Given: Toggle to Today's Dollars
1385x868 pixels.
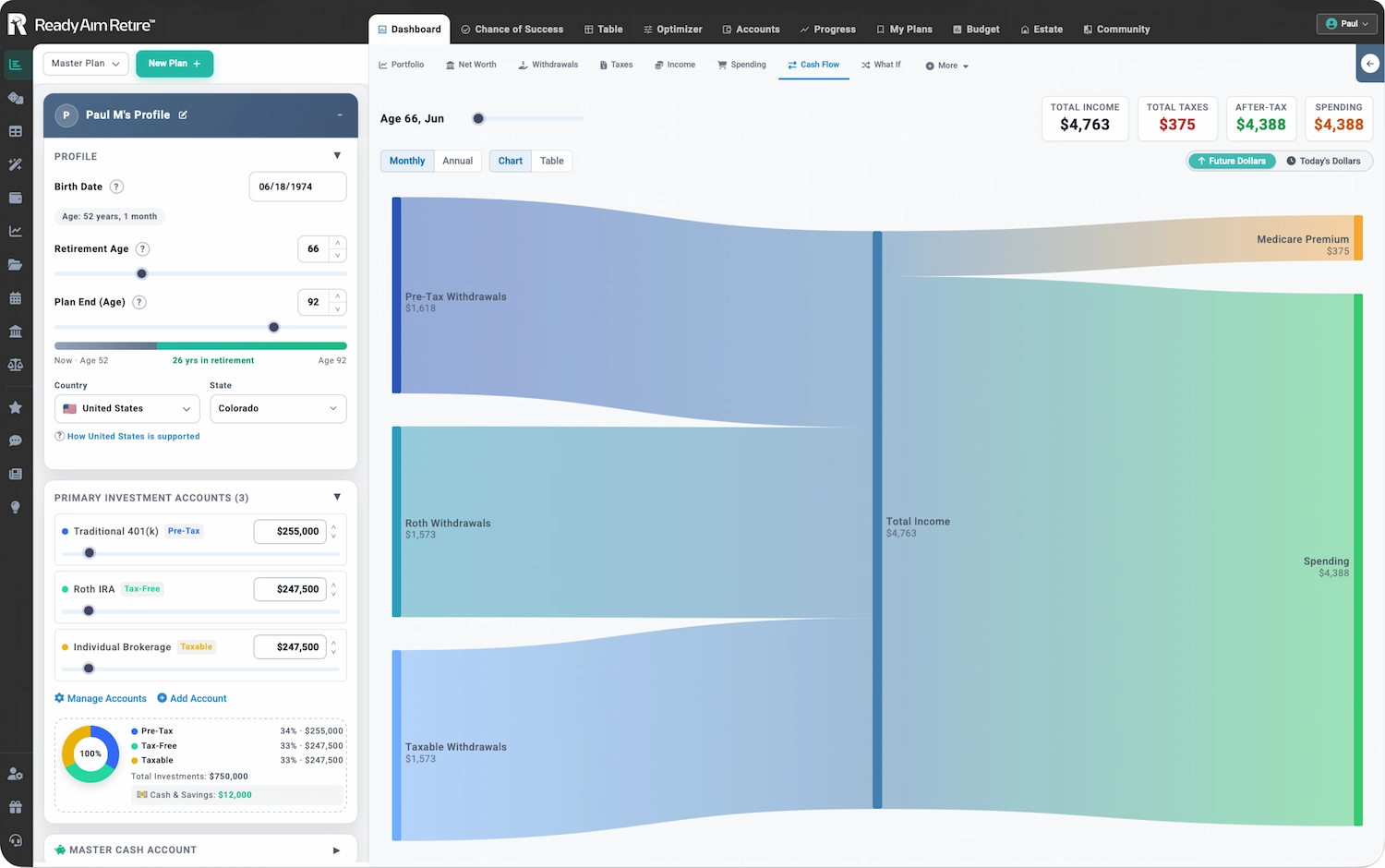Looking at the screenshot, I should click(x=1323, y=161).
